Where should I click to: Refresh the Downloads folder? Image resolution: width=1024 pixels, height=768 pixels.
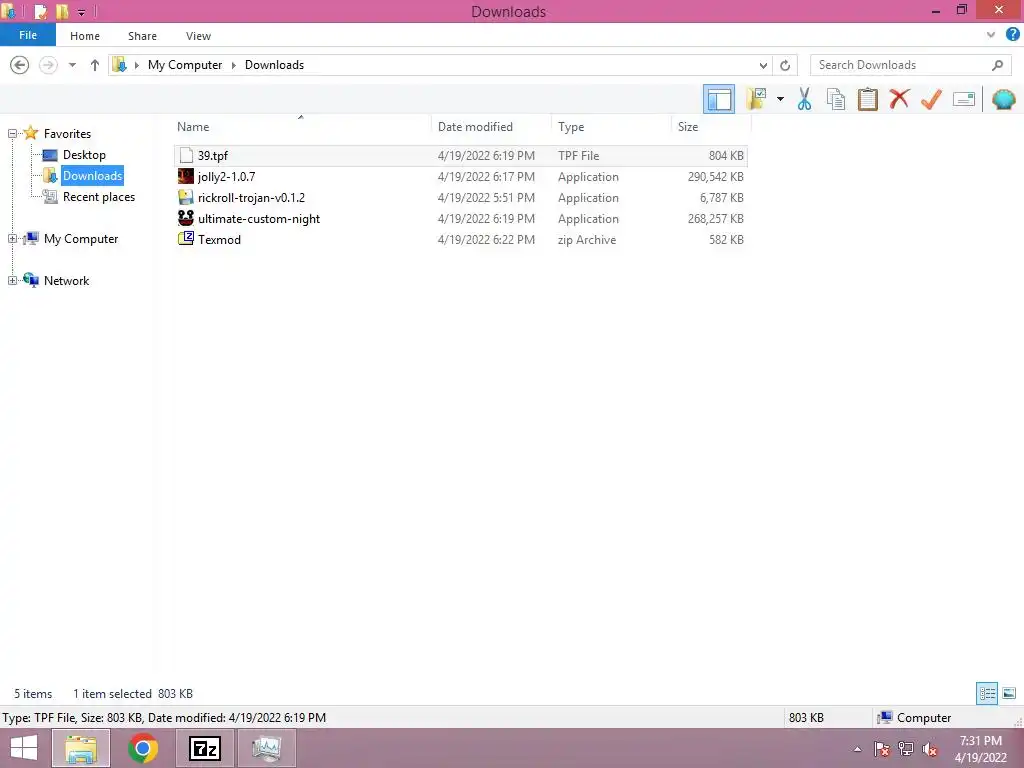pos(785,65)
